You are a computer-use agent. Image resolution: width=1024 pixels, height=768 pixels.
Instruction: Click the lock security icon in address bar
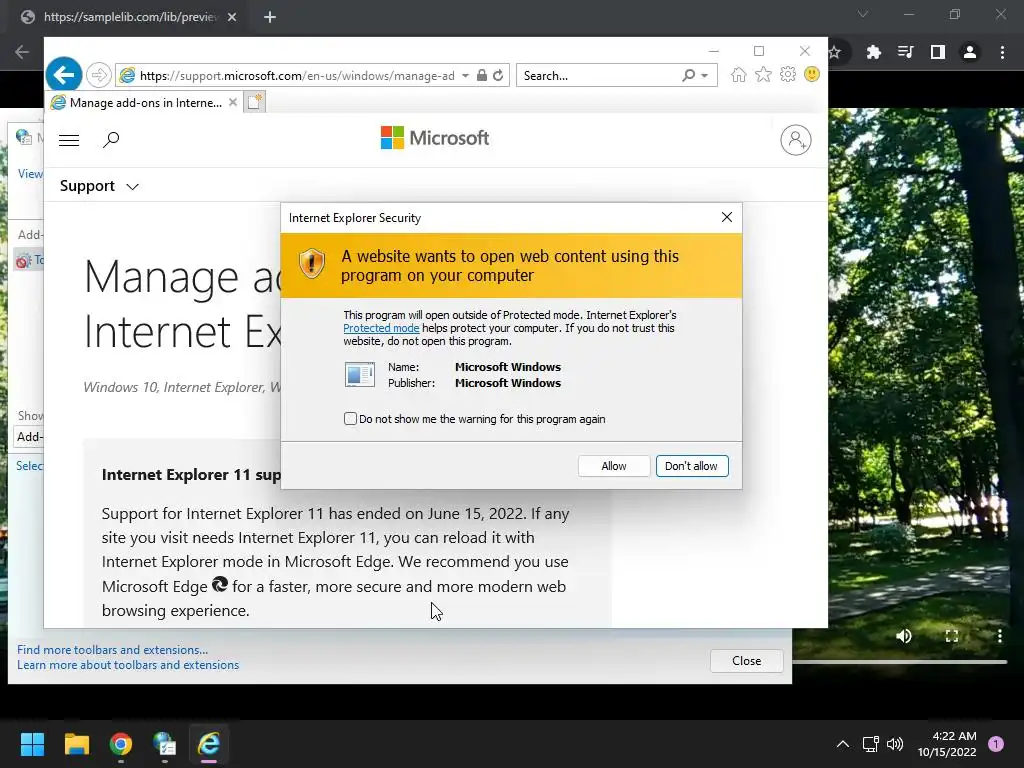[481, 75]
